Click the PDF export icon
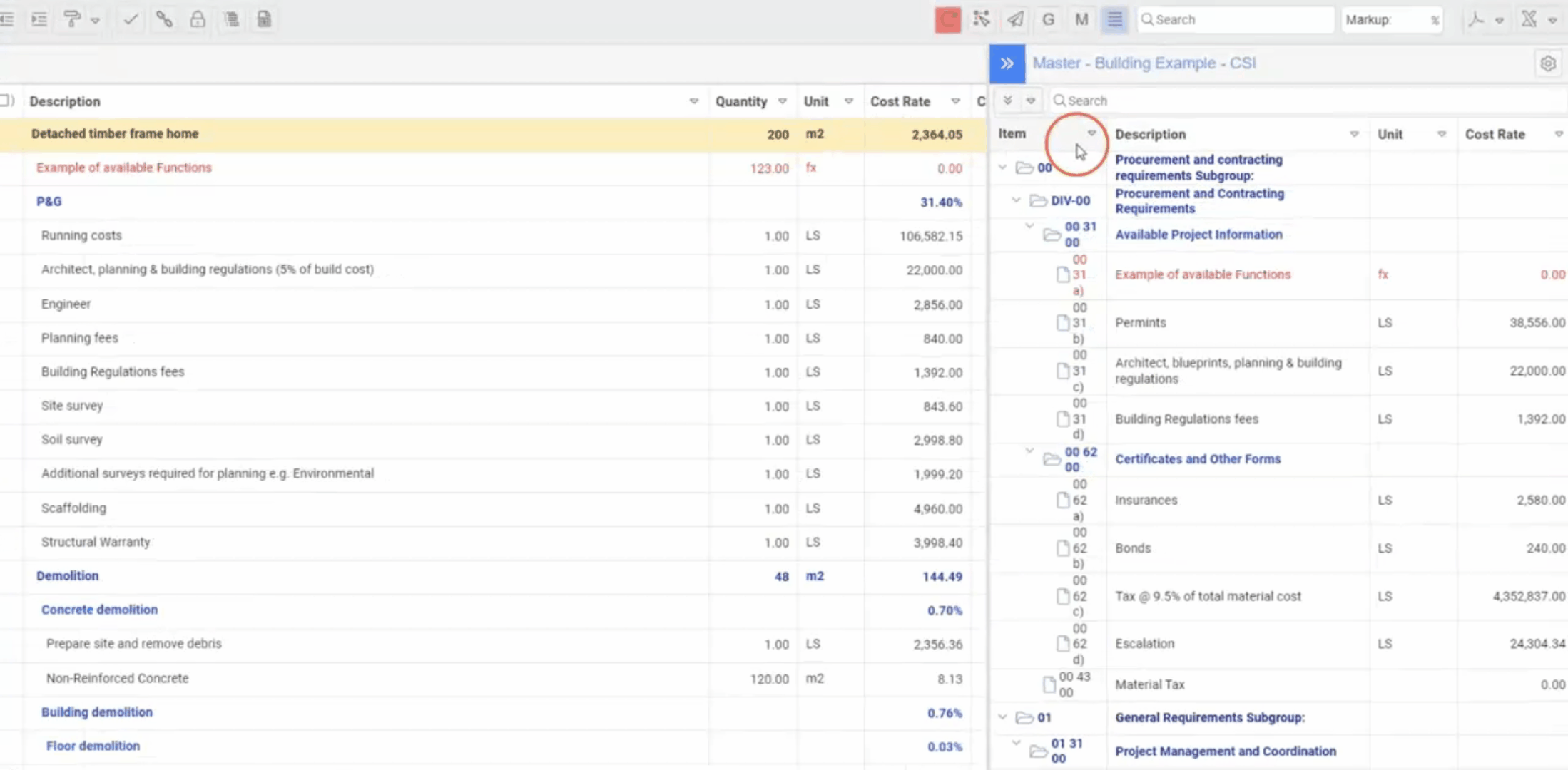Viewport: 1568px width, 770px height. [1476, 20]
